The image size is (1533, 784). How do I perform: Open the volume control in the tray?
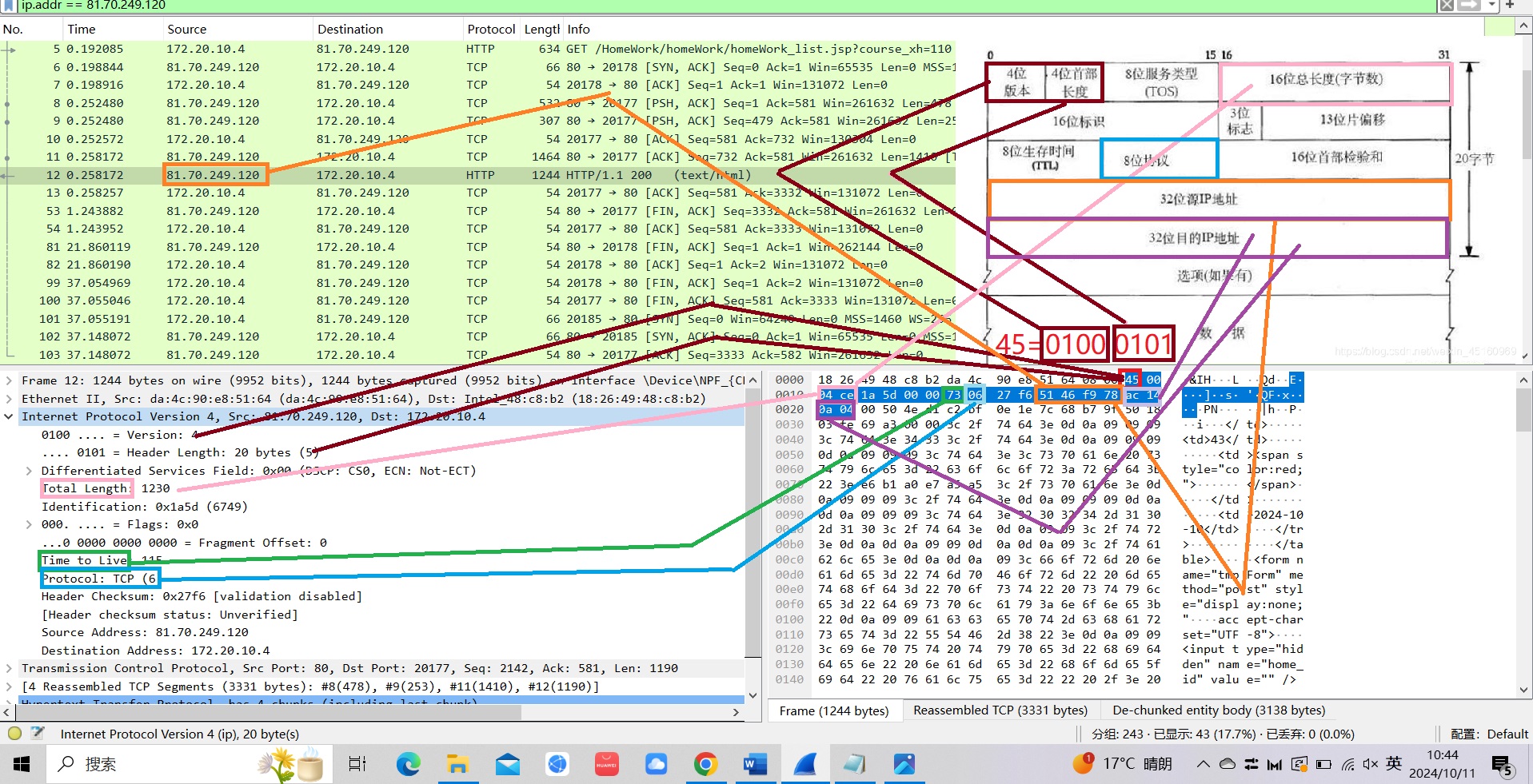(1371, 764)
